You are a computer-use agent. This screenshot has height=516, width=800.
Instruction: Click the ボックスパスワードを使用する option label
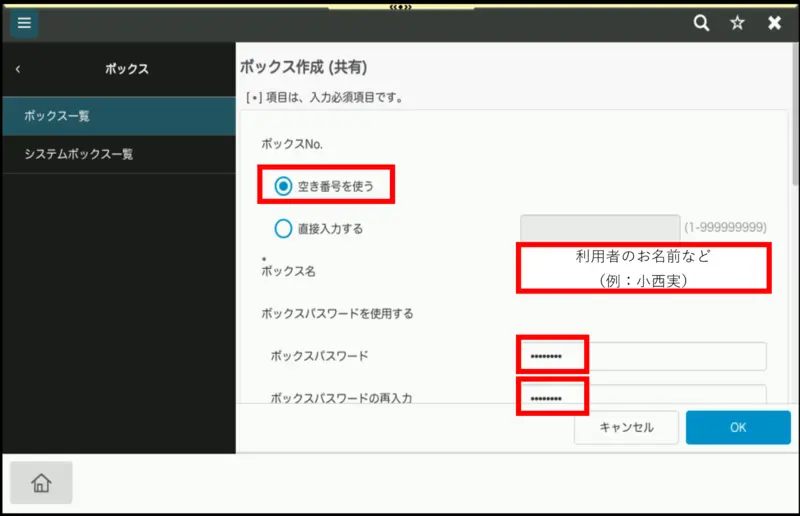click(337, 313)
